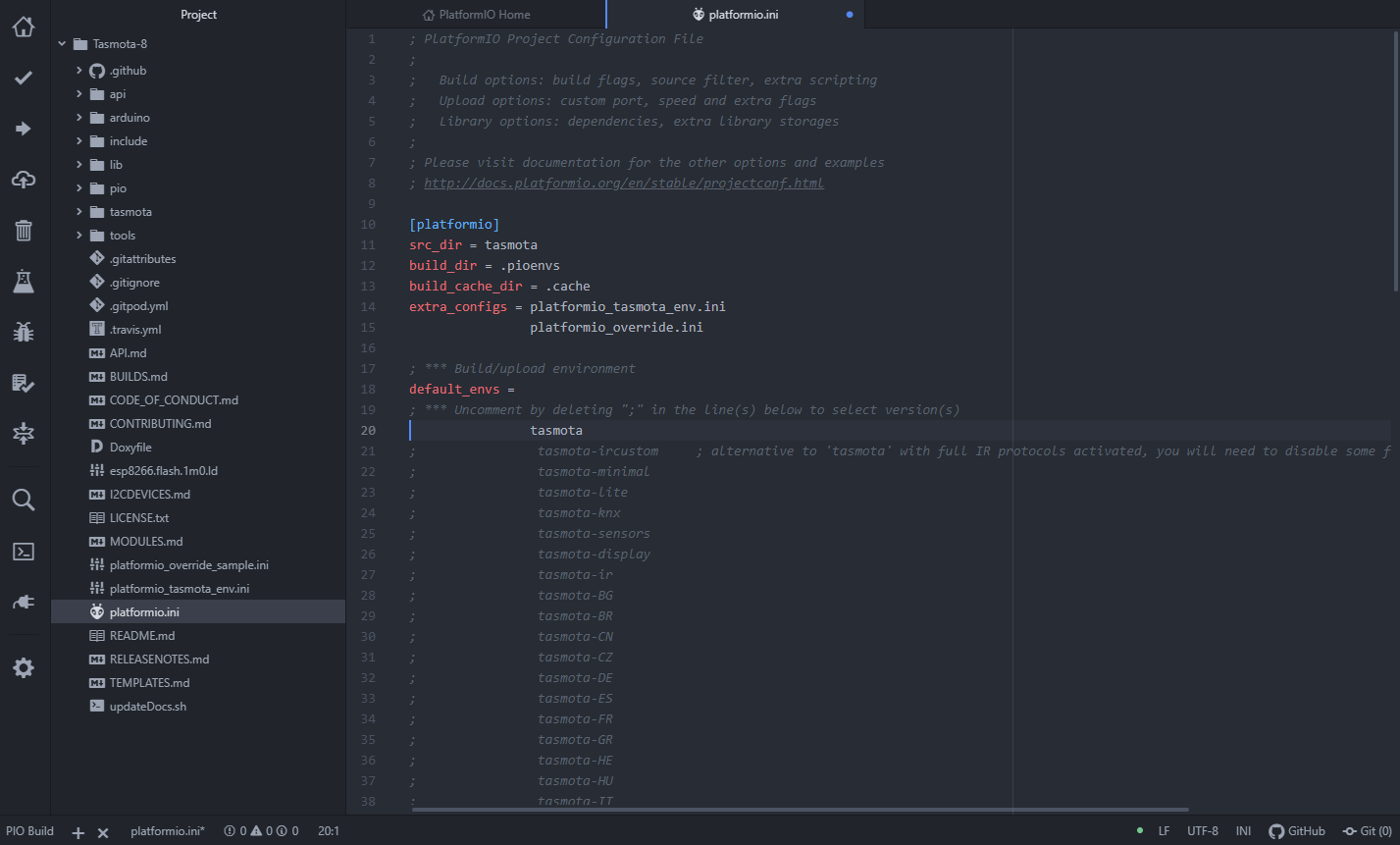Expand the pio folder
Screen dimensions: 1400x845
pyautogui.click(x=79, y=188)
